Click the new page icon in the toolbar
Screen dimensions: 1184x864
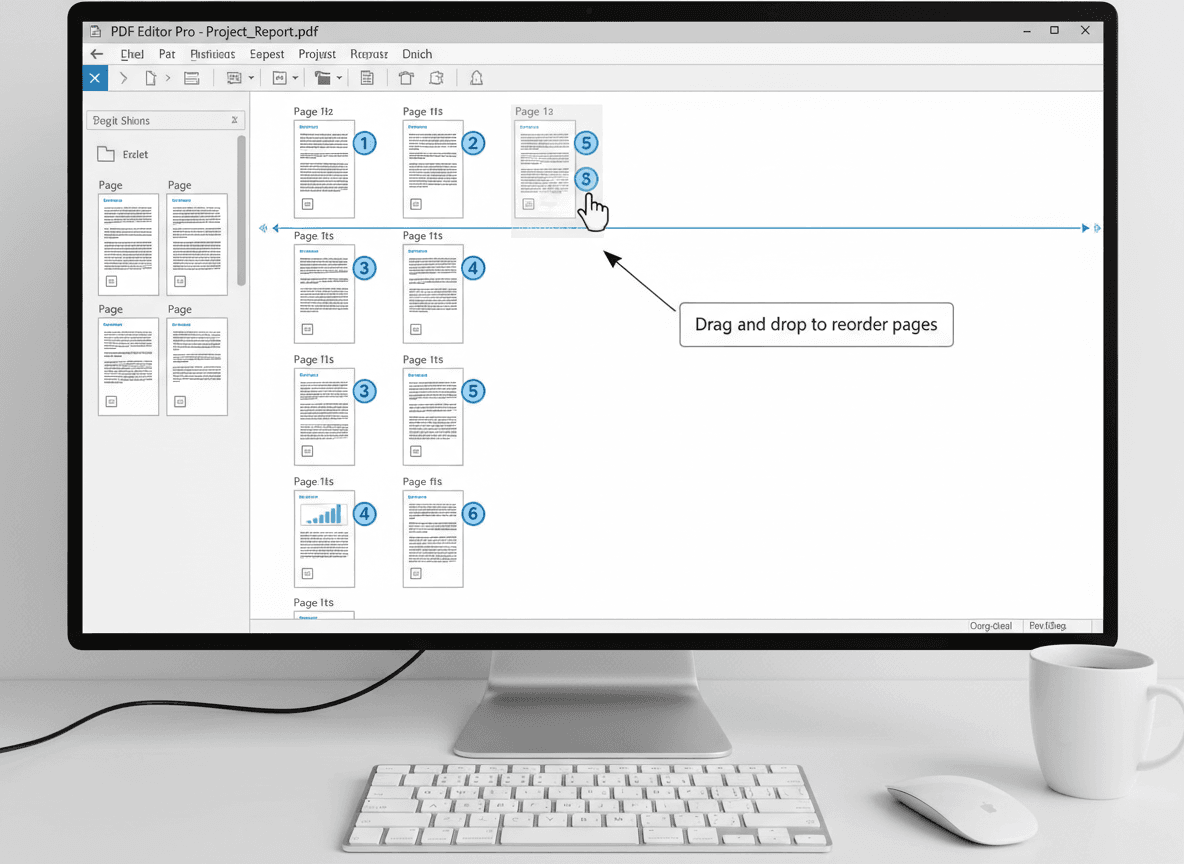click(x=151, y=78)
